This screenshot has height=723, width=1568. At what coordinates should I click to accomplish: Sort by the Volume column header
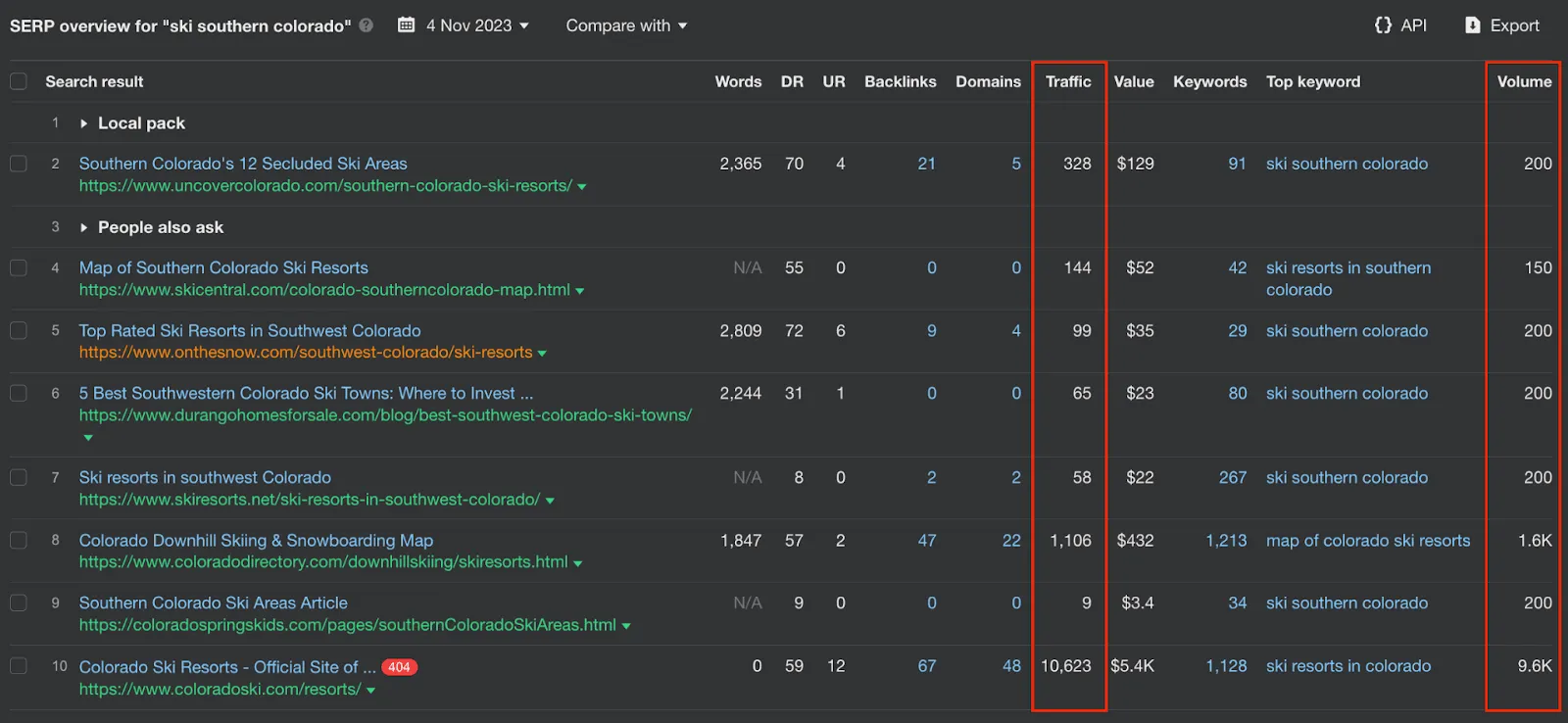pyautogui.click(x=1525, y=81)
